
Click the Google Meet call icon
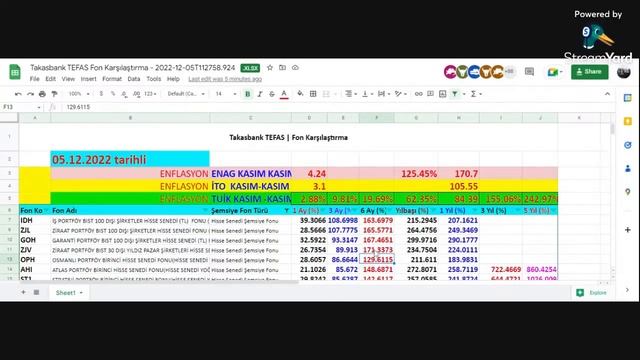(x=555, y=72)
